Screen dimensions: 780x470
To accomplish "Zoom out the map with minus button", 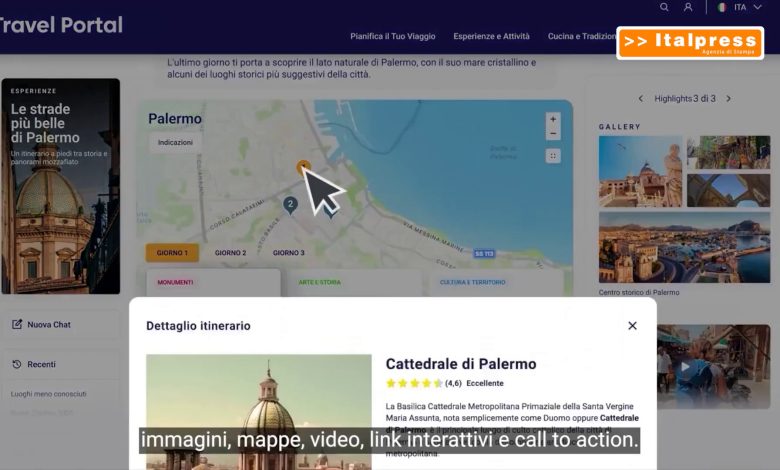I will pos(553,133).
